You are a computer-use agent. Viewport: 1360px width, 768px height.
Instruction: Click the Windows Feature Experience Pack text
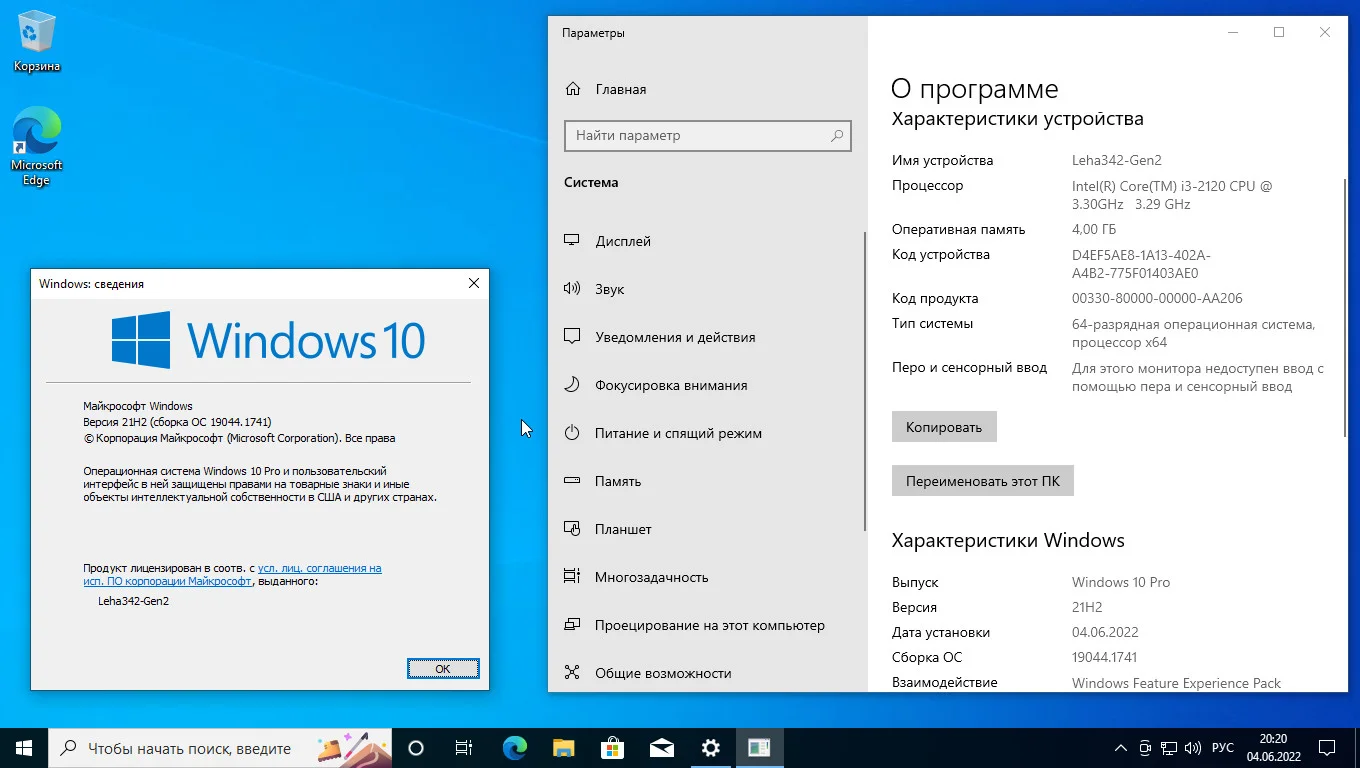coord(1176,683)
